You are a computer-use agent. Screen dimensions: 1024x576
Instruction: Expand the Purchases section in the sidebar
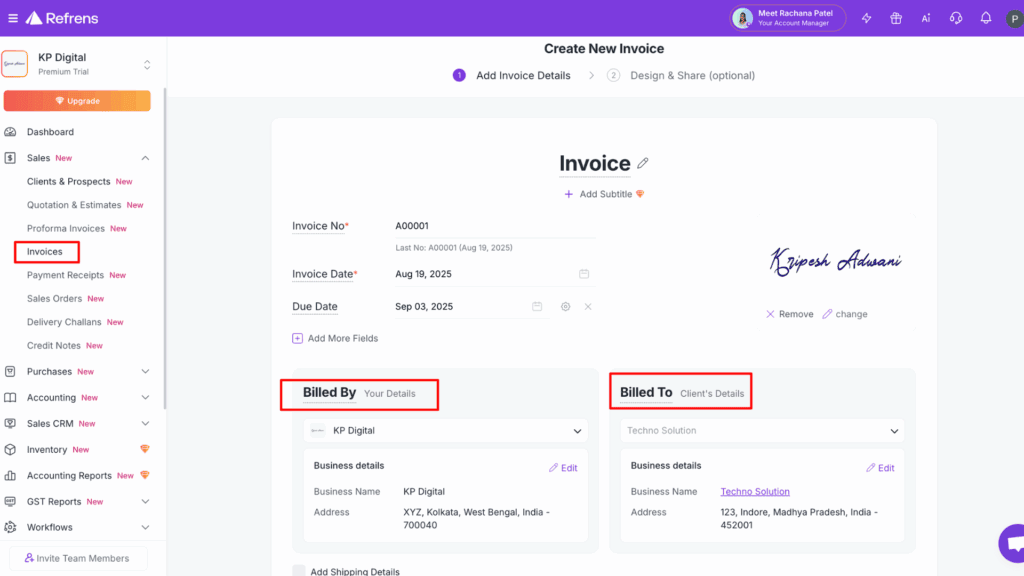coord(145,371)
